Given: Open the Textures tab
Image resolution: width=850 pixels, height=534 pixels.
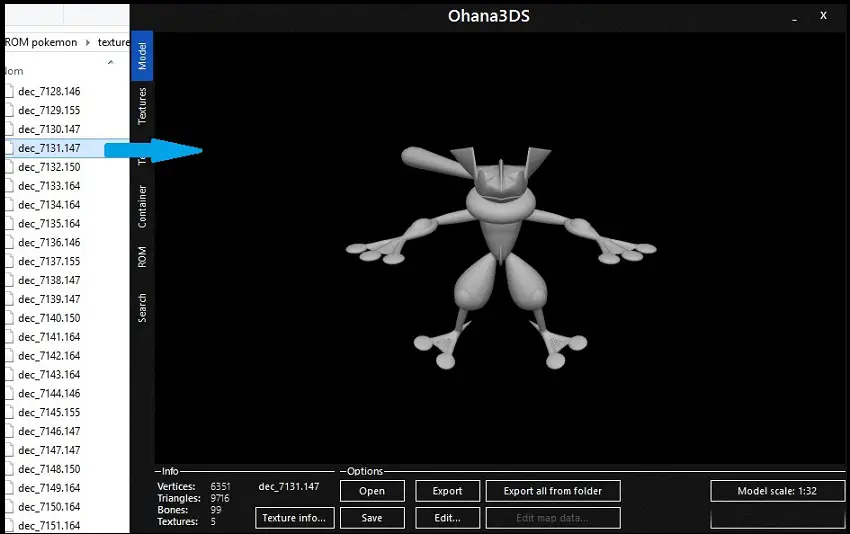Looking at the screenshot, I should pos(142,106).
